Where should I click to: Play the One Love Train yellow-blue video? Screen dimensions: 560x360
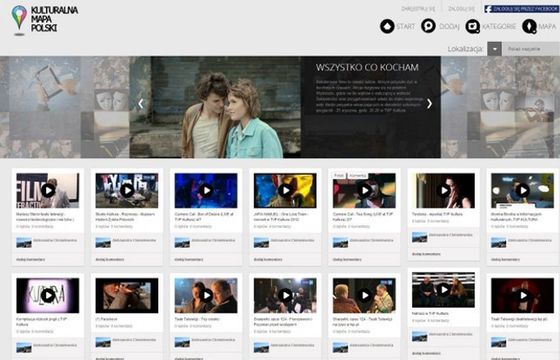[285, 190]
